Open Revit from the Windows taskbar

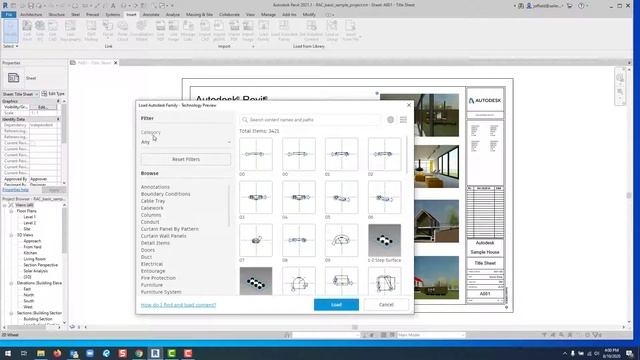(155, 353)
